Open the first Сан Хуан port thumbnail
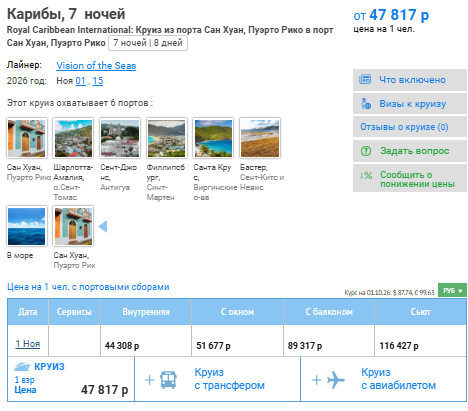The width and height of the screenshot is (468, 411). [x=27, y=138]
